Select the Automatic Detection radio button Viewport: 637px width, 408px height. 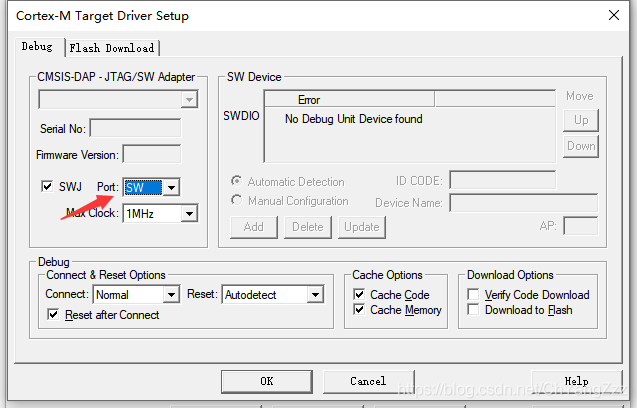coord(236,181)
